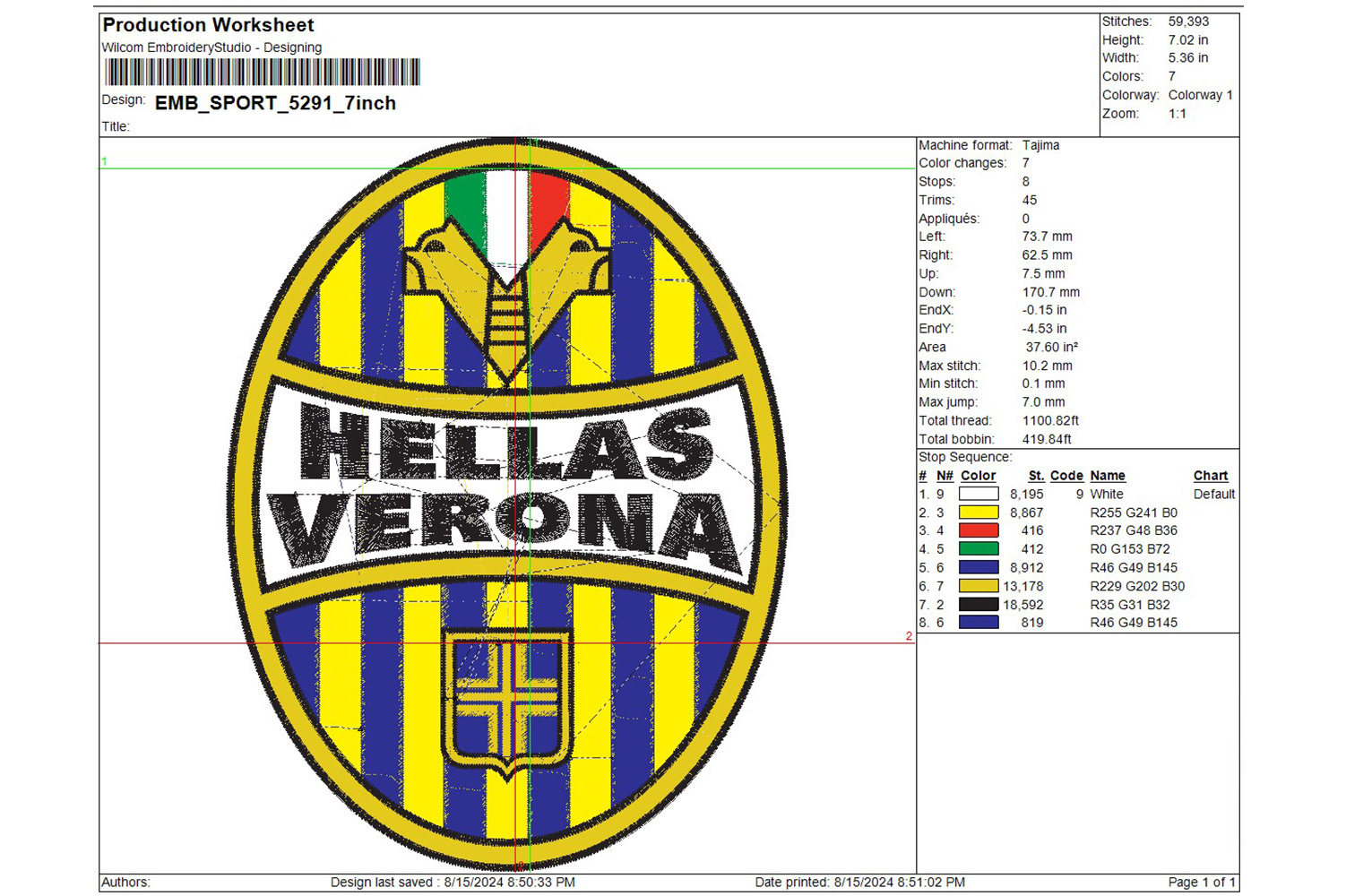Image resolution: width=1346 pixels, height=896 pixels.
Task: Click the 'St.' column header
Action: coord(1036,476)
